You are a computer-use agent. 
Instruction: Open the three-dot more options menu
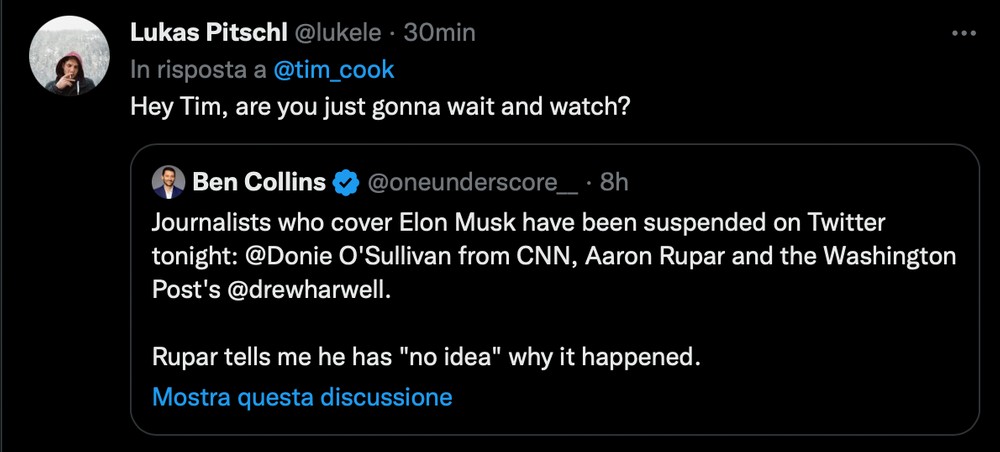point(962,33)
